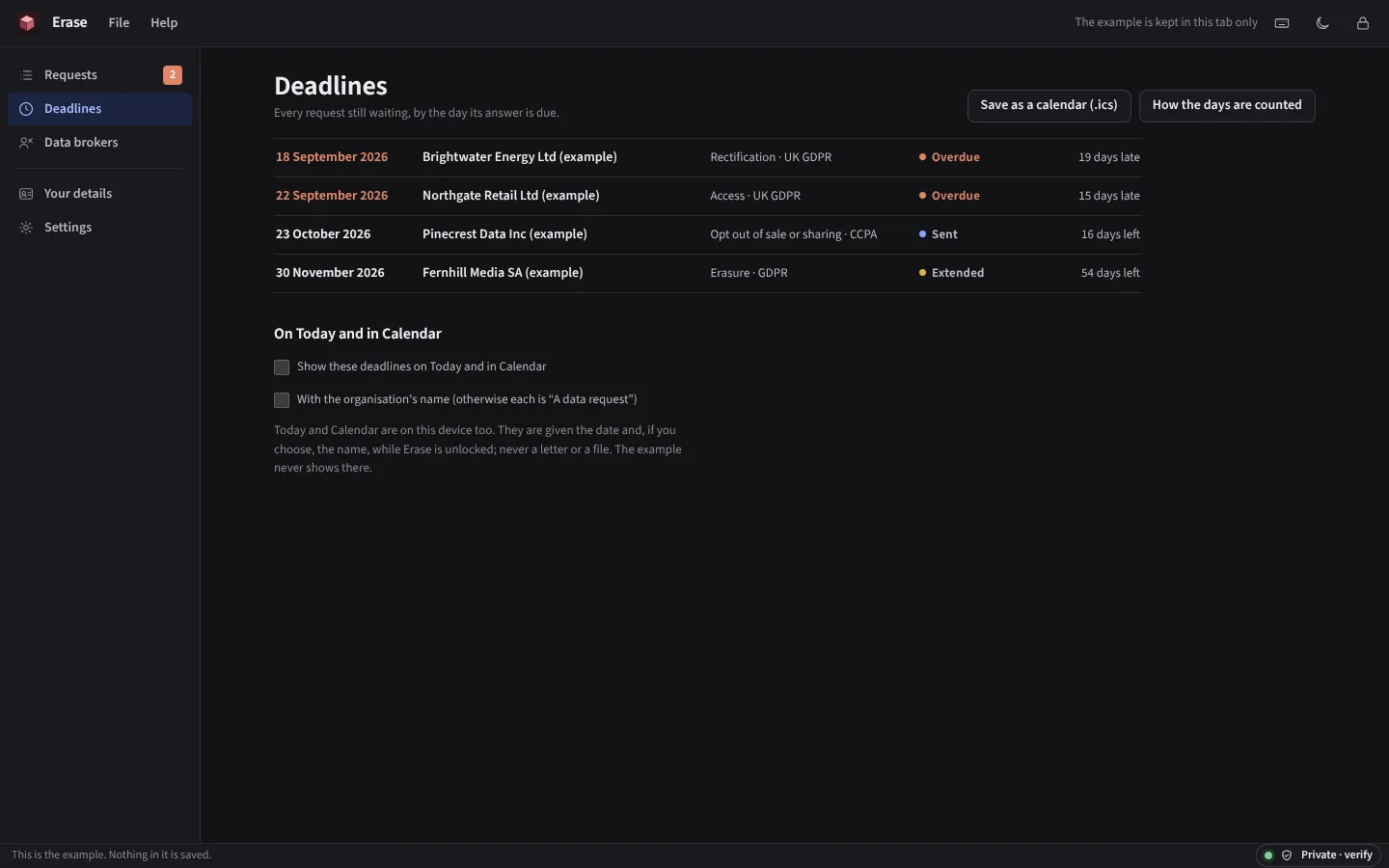Click Rectification · UK GDPR text
Viewport: 1389px width, 868px height.
(771, 157)
